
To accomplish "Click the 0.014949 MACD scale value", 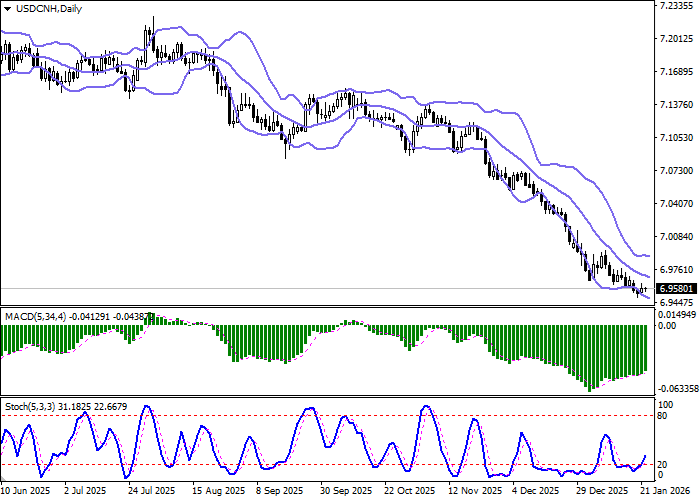I will 679,315.
